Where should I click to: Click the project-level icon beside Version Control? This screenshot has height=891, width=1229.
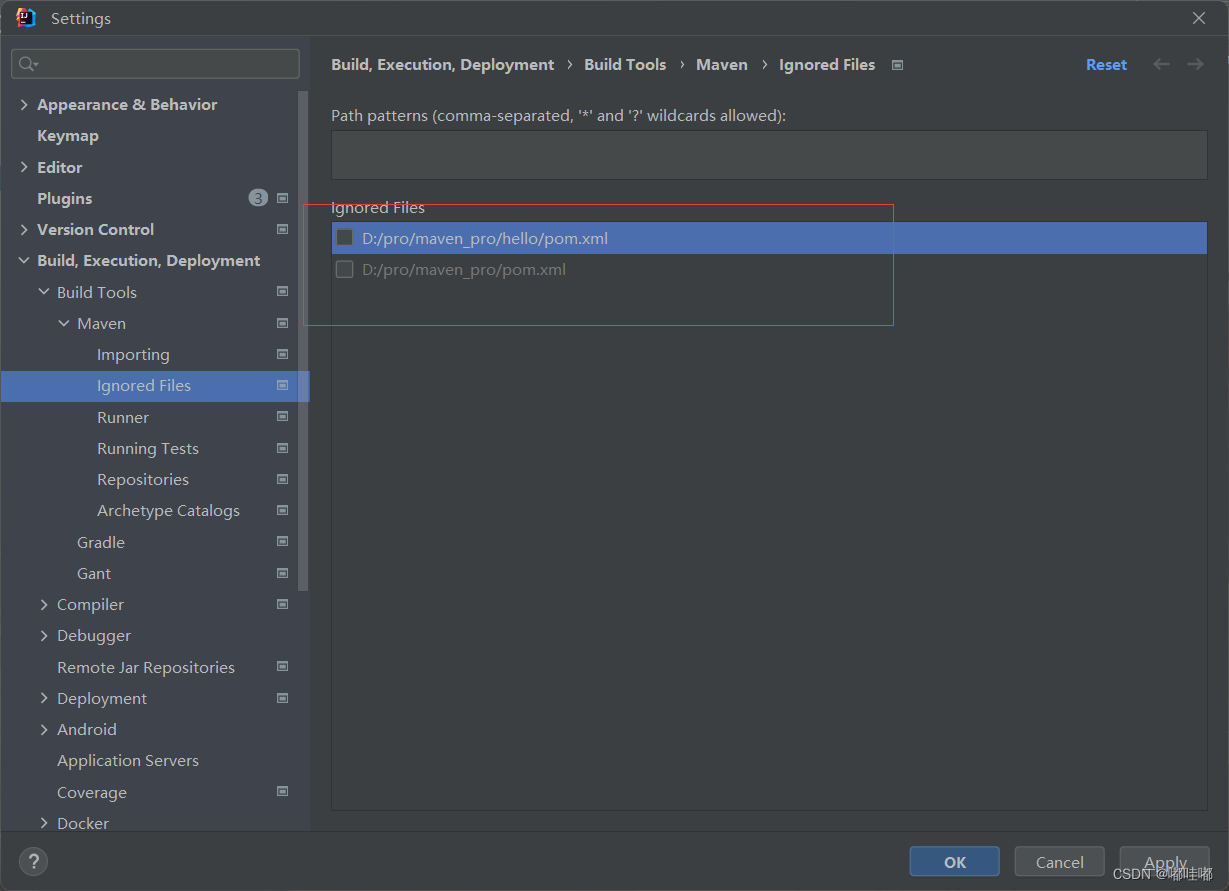[282, 229]
